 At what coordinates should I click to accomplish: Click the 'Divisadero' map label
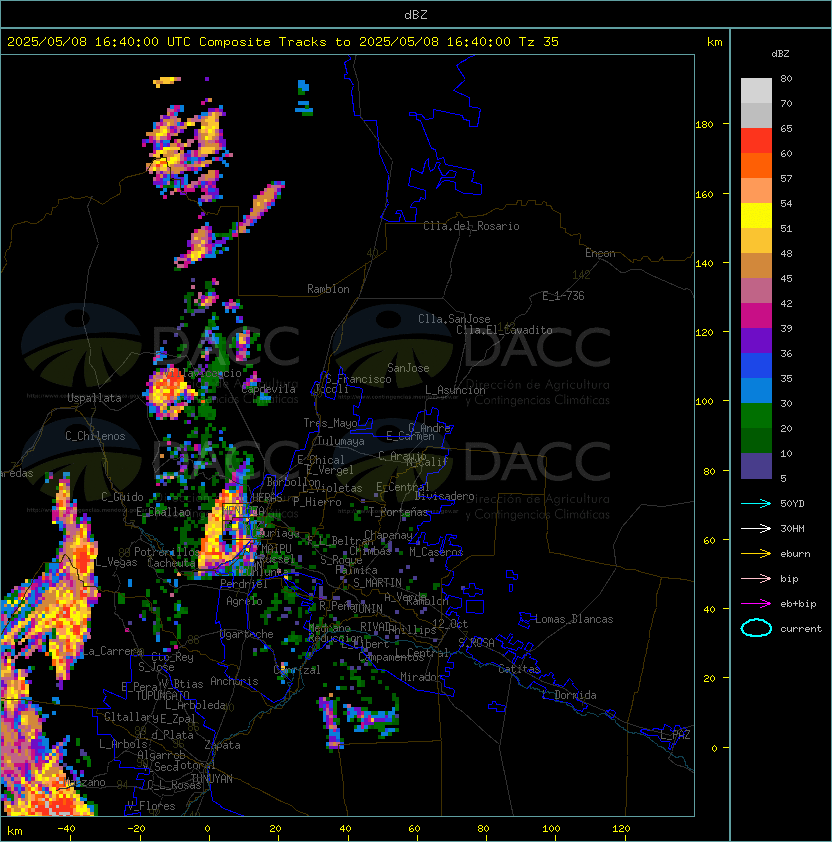444,496
